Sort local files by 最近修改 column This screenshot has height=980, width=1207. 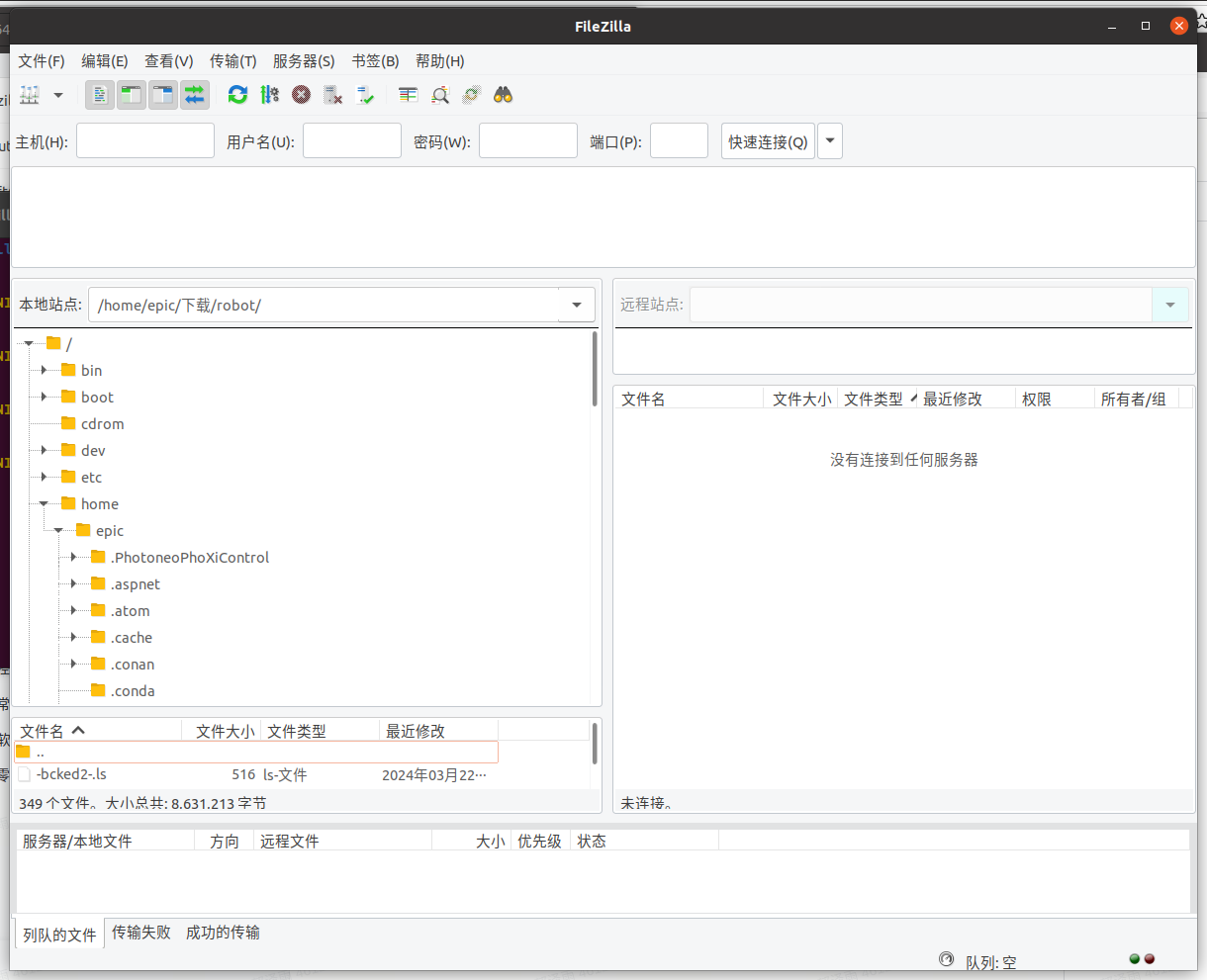pos(416,731)
